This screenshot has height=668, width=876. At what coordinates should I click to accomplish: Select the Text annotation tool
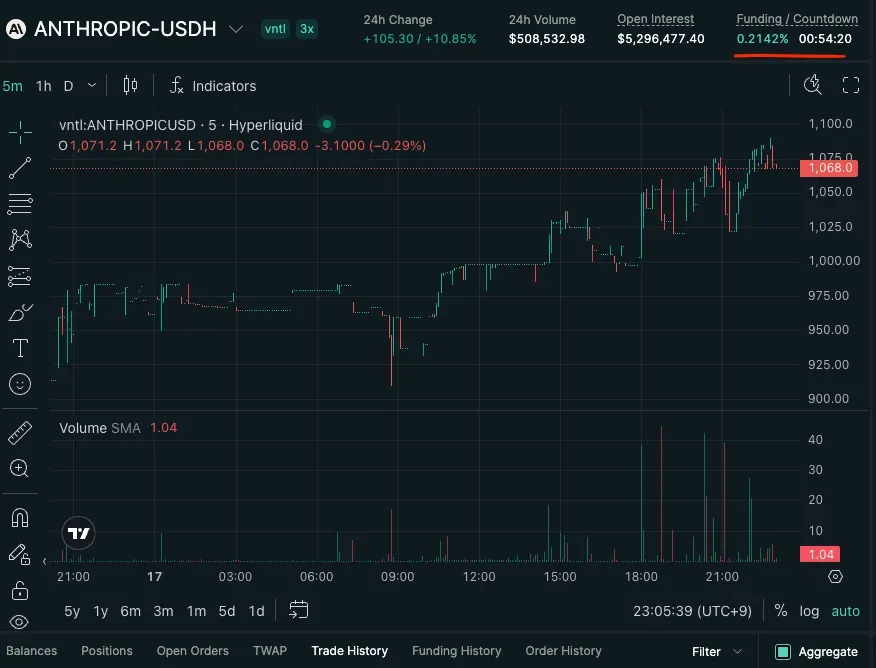pyautogui.click(x=20, y=348)
